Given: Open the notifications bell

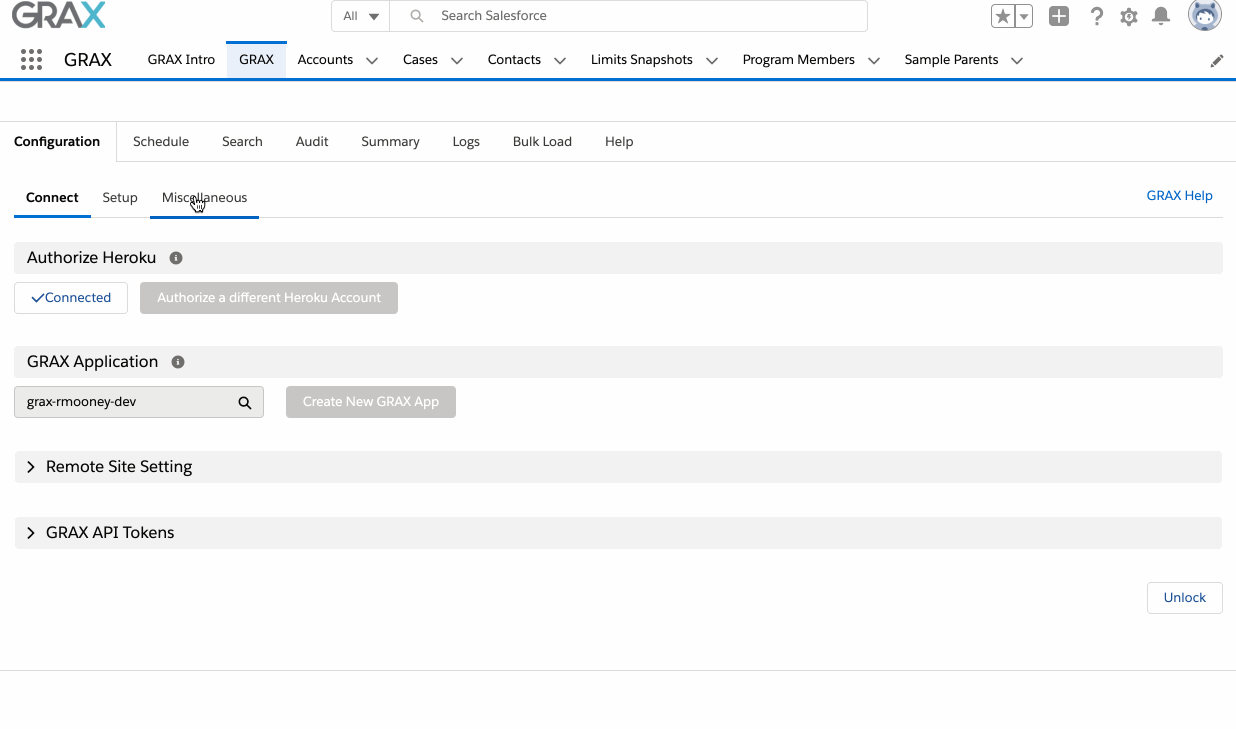Looking at the screenshot, I should [1161, 16].
